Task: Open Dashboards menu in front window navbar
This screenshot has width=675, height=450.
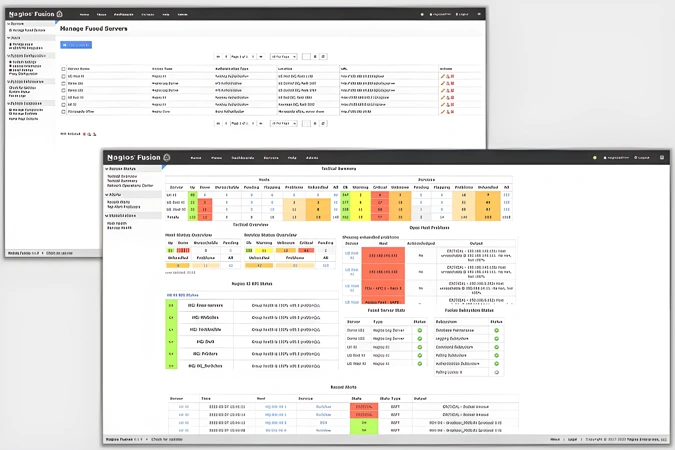Action: [x=243, y=158]
